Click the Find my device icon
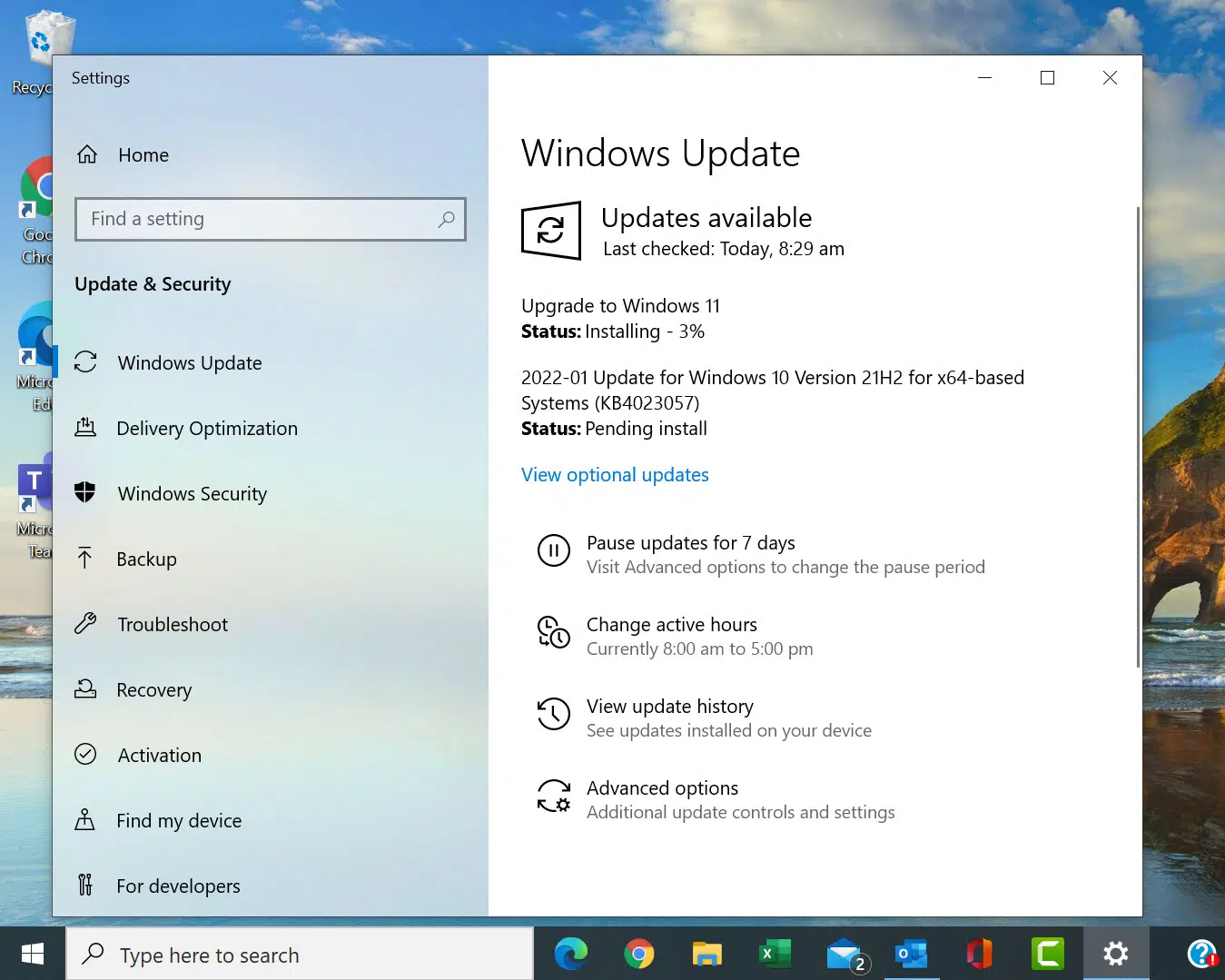The width and height of the screenshot is (1225, 980). click(x=85, y=820)
